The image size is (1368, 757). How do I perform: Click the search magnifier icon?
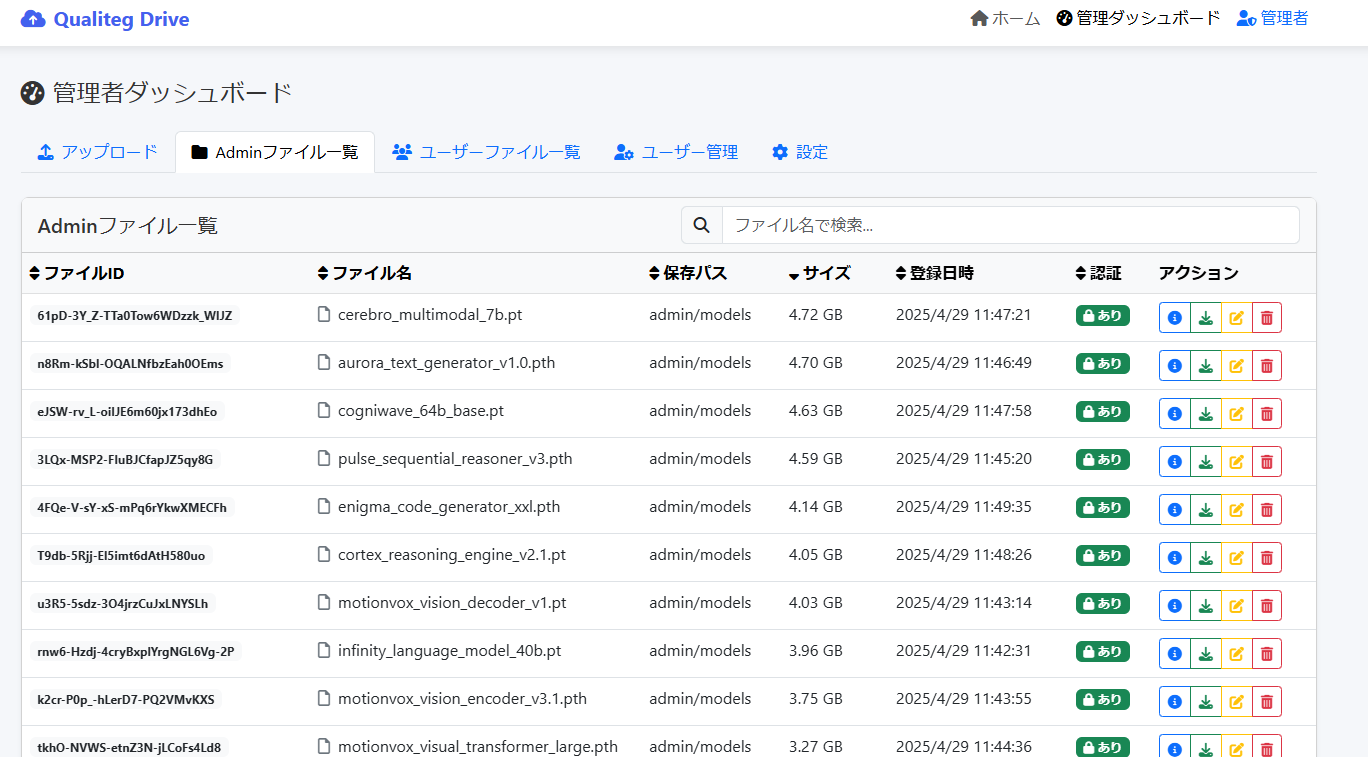pos(702,225)
